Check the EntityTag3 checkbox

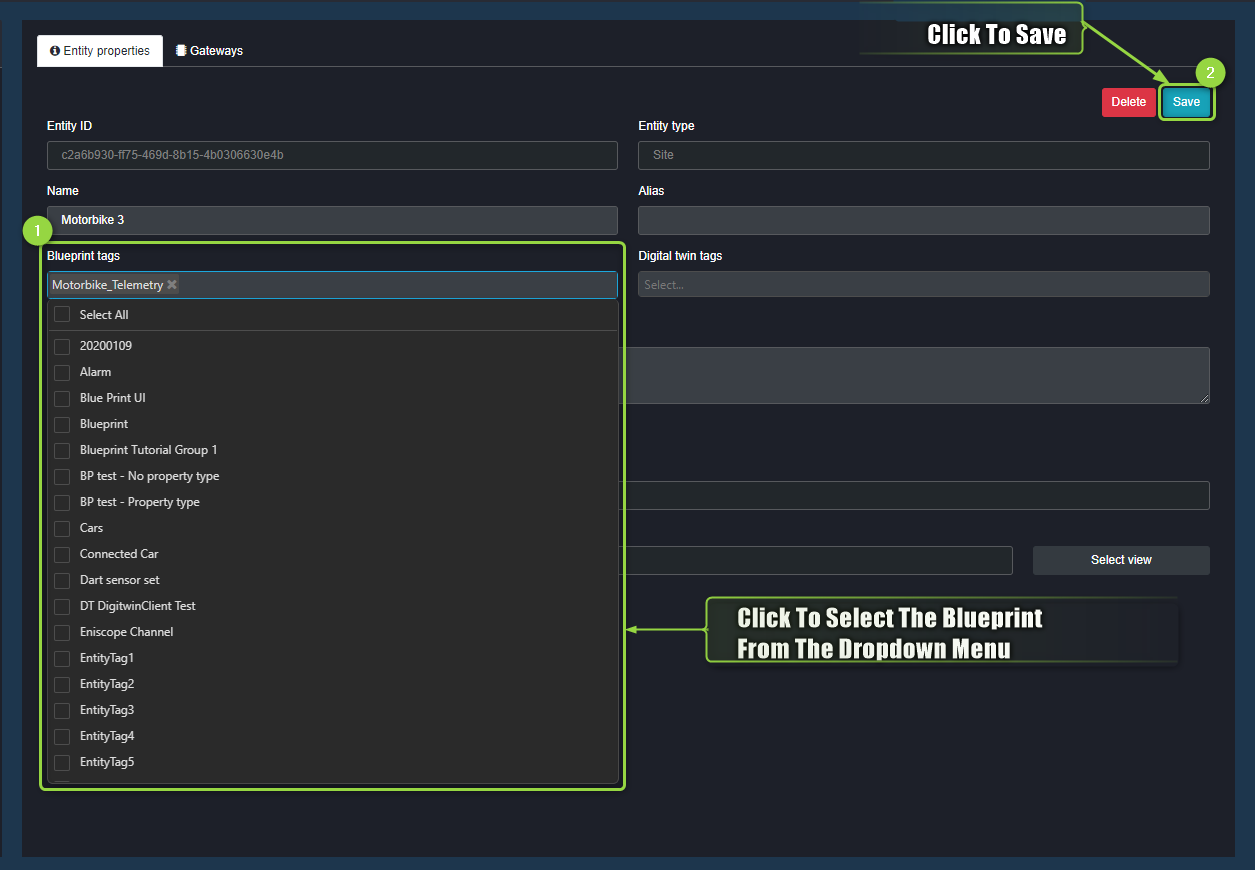(x=62, y=710)
